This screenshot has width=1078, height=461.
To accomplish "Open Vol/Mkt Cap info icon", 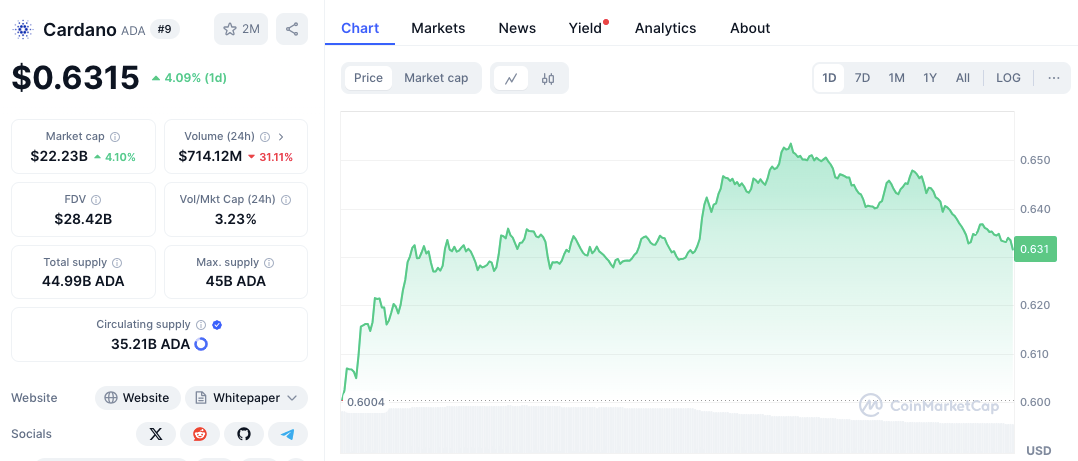I will 286,200.
